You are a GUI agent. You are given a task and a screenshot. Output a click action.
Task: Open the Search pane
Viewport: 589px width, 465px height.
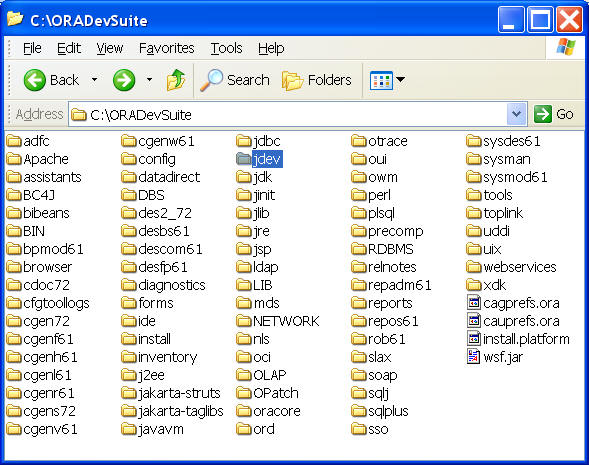tap(235, 80)
